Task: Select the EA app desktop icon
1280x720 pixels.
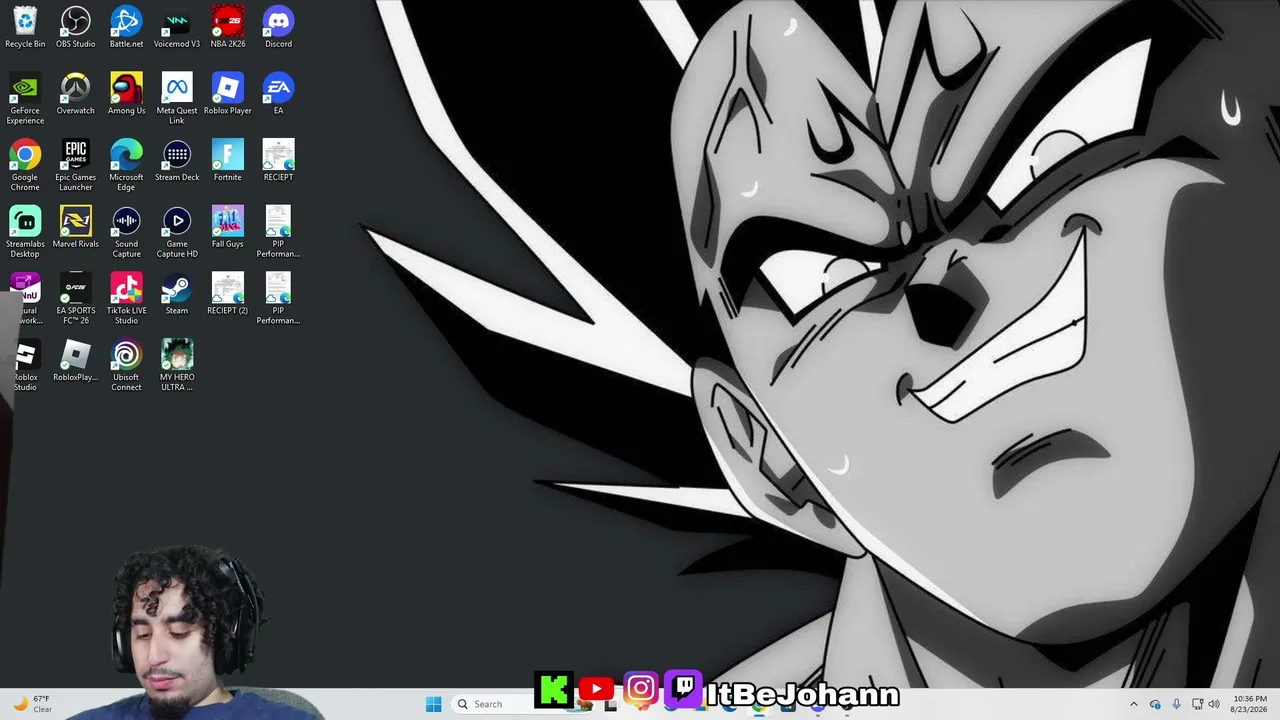Action: [x=278, y=94]
